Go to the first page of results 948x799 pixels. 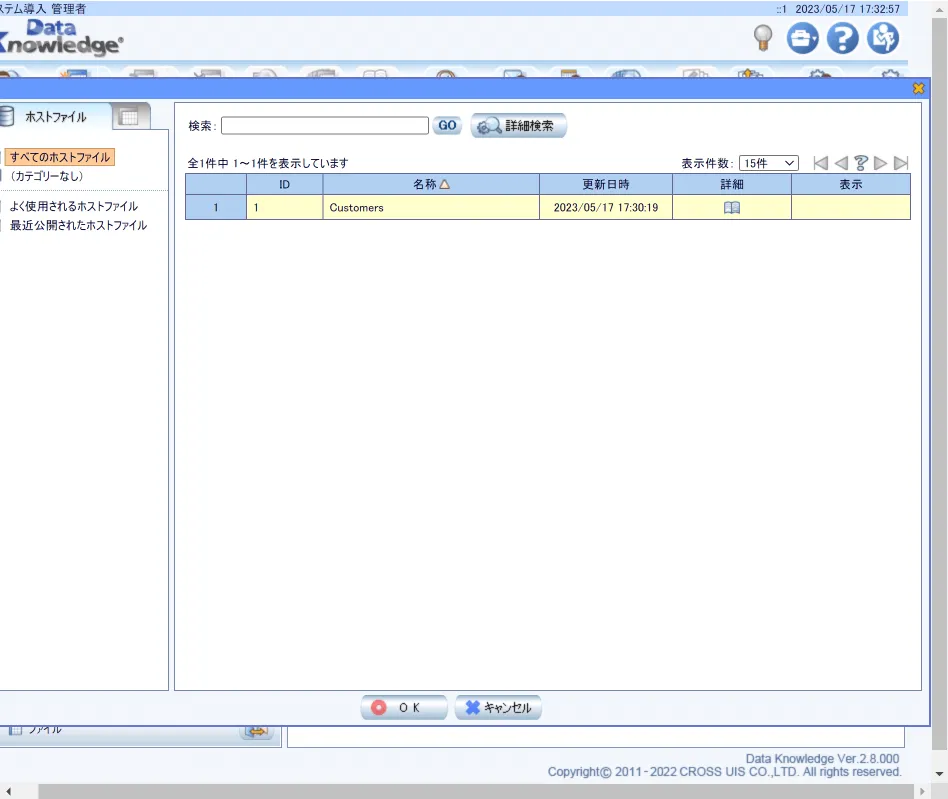(821, 163)
